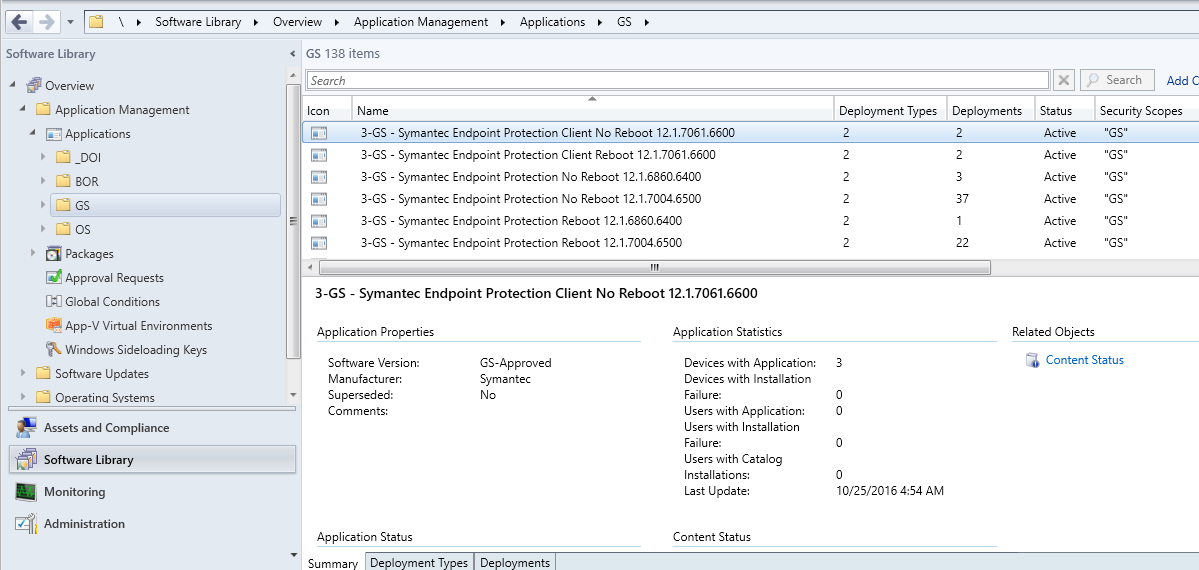Click the icon of Client Reboot 12.1.7061.6600 row
Screen dimensions: 1199x570
click(319, 155)
